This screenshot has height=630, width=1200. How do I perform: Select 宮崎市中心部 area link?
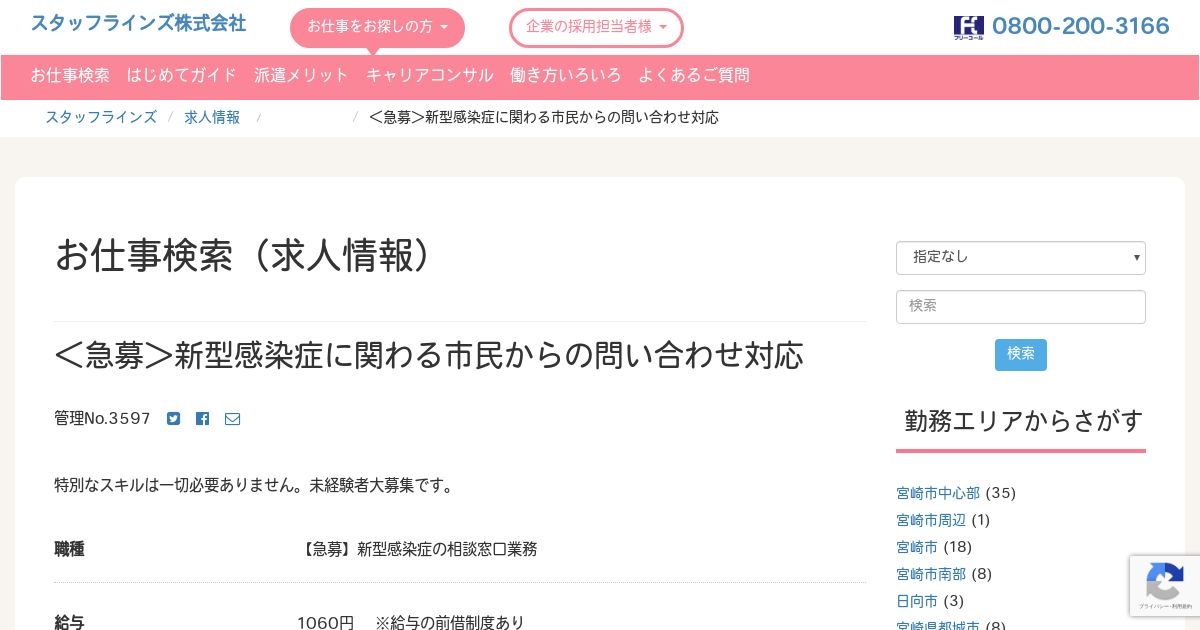938,493
